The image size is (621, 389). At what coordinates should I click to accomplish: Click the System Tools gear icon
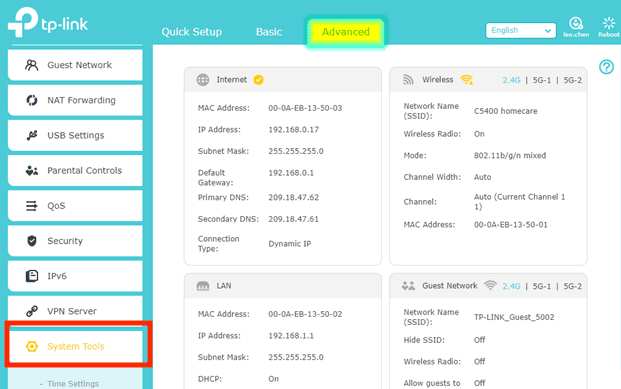32,346
